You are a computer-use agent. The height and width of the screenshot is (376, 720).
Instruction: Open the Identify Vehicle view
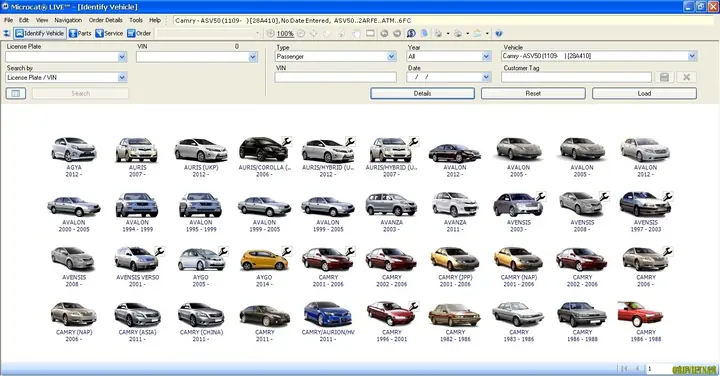(39, 34)
